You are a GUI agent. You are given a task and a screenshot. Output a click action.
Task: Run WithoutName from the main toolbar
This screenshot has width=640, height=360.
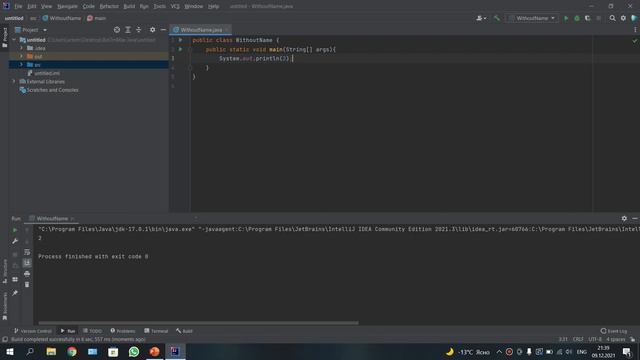566,18
